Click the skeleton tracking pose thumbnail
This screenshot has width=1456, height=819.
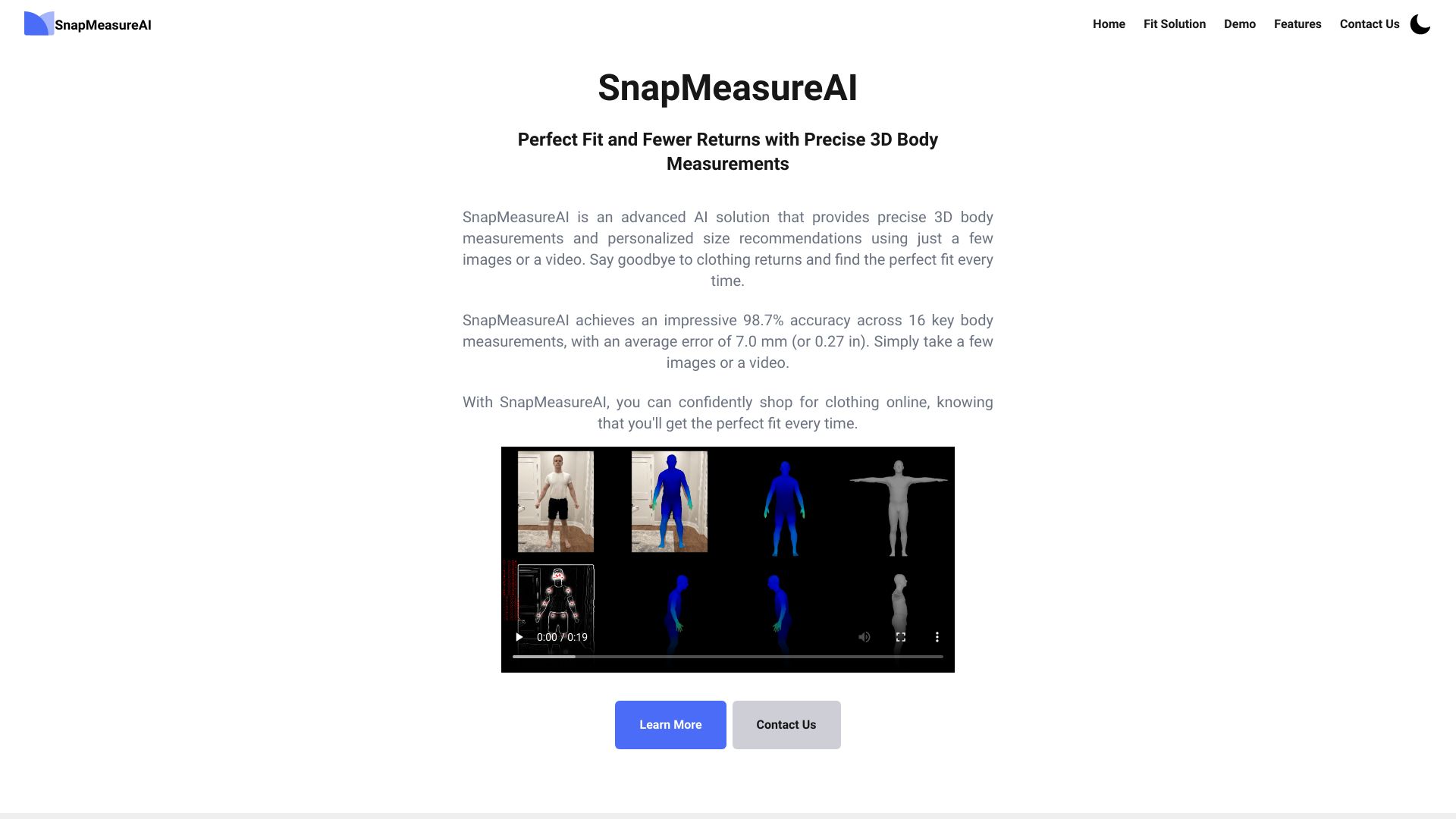tap(555, 606)
